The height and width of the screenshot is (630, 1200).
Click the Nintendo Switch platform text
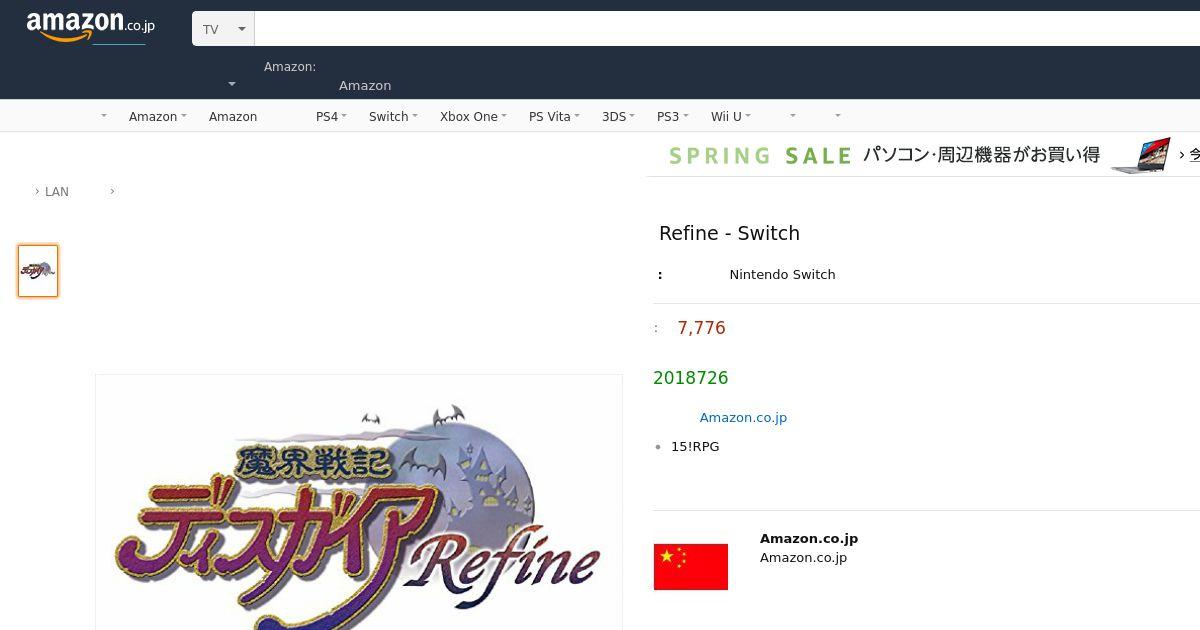782,274
